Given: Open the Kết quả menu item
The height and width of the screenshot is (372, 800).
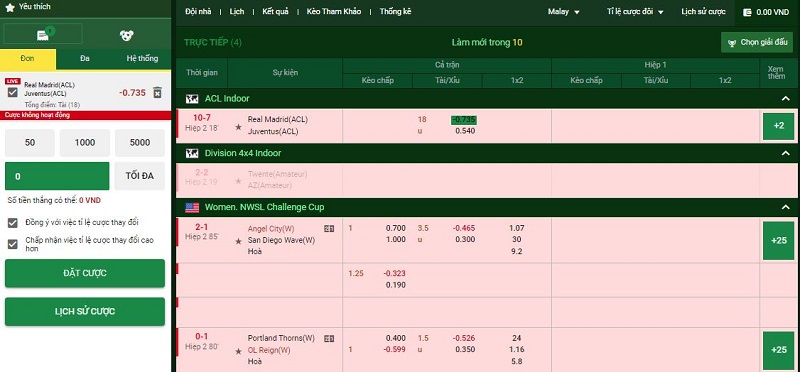Looking at the screenshot, I should [x=275, y=12].
